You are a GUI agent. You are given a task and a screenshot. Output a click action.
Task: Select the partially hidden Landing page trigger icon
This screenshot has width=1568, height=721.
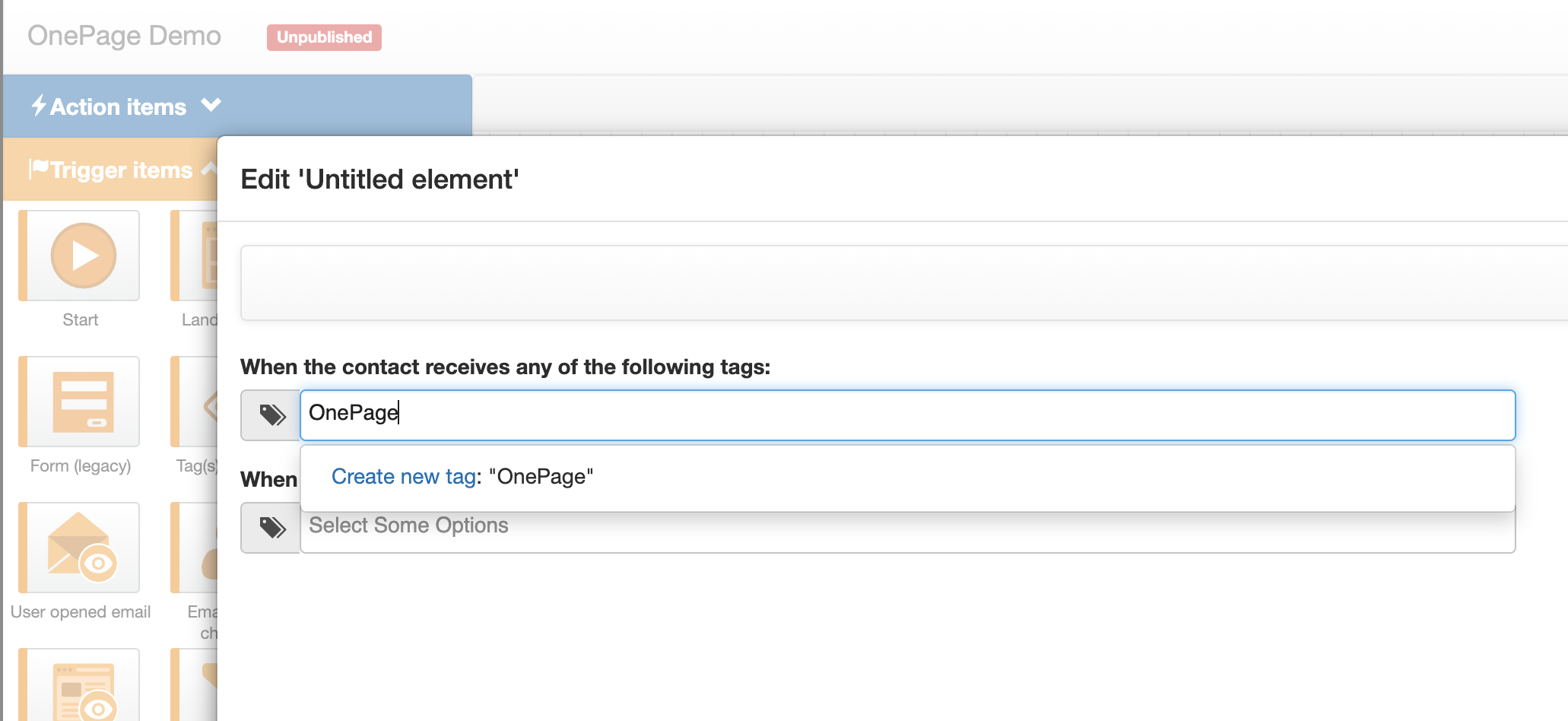click(195, 256)
